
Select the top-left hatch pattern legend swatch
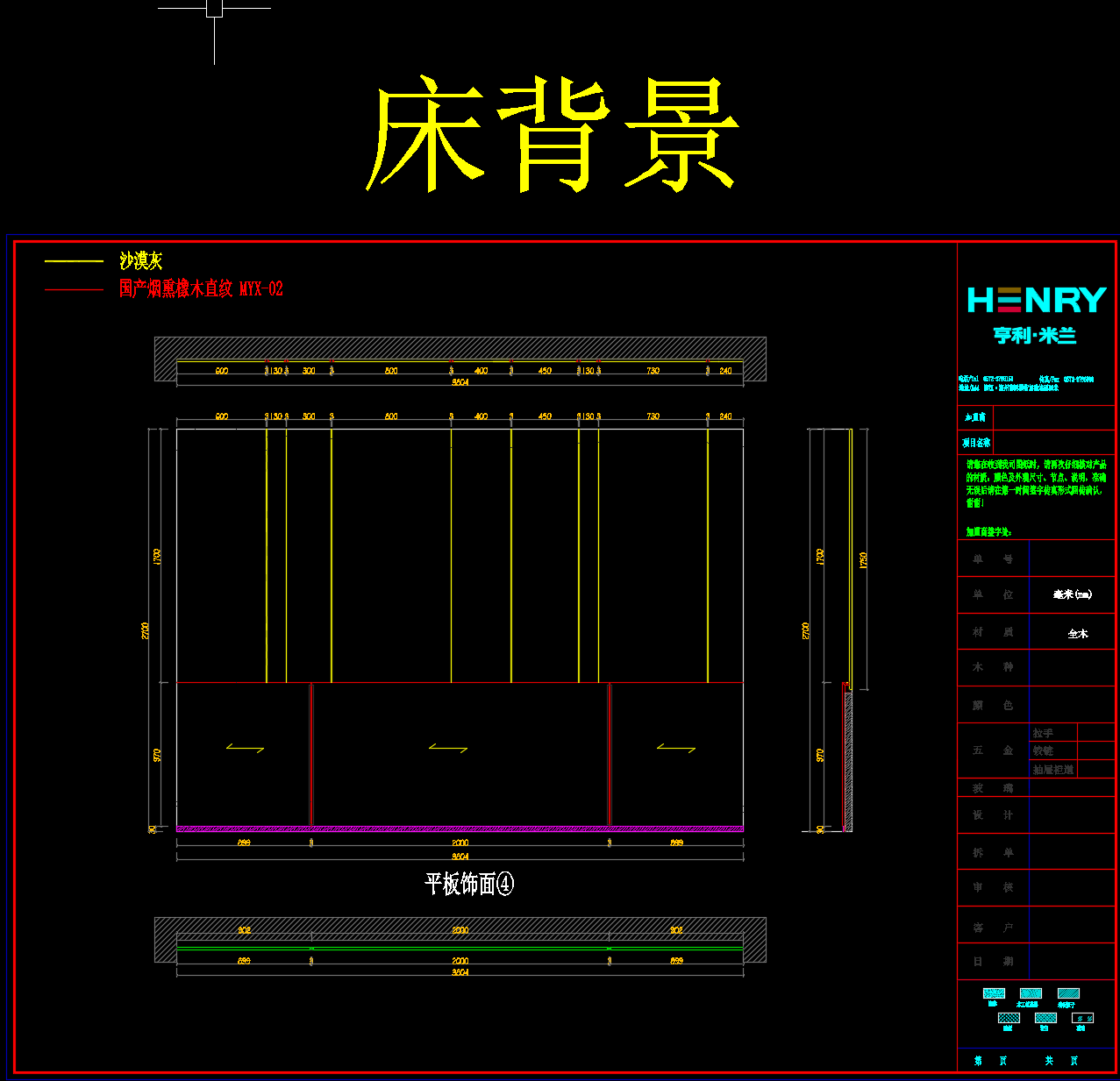tap(994, 993)
